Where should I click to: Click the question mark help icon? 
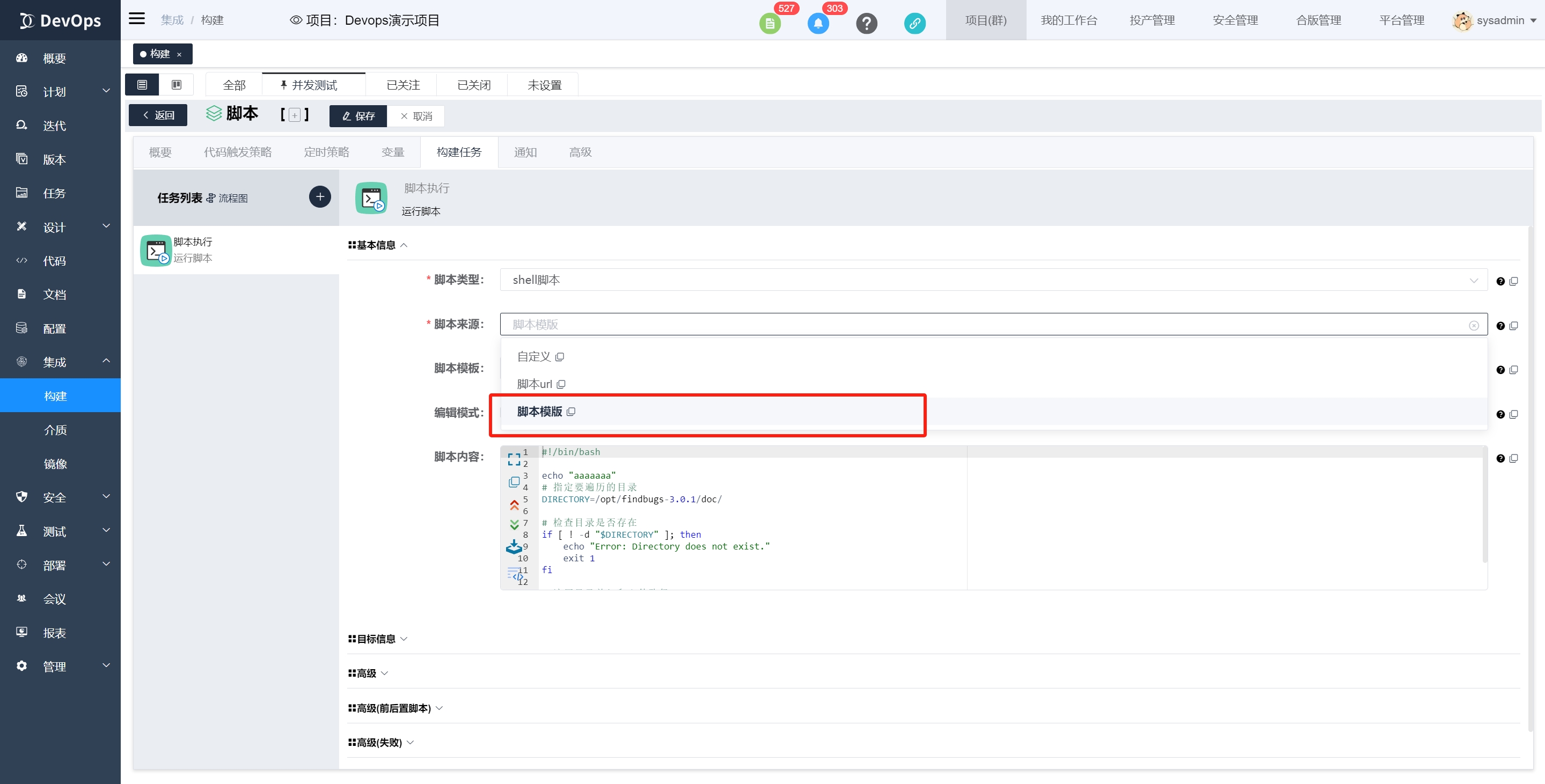tap(866, 24)
